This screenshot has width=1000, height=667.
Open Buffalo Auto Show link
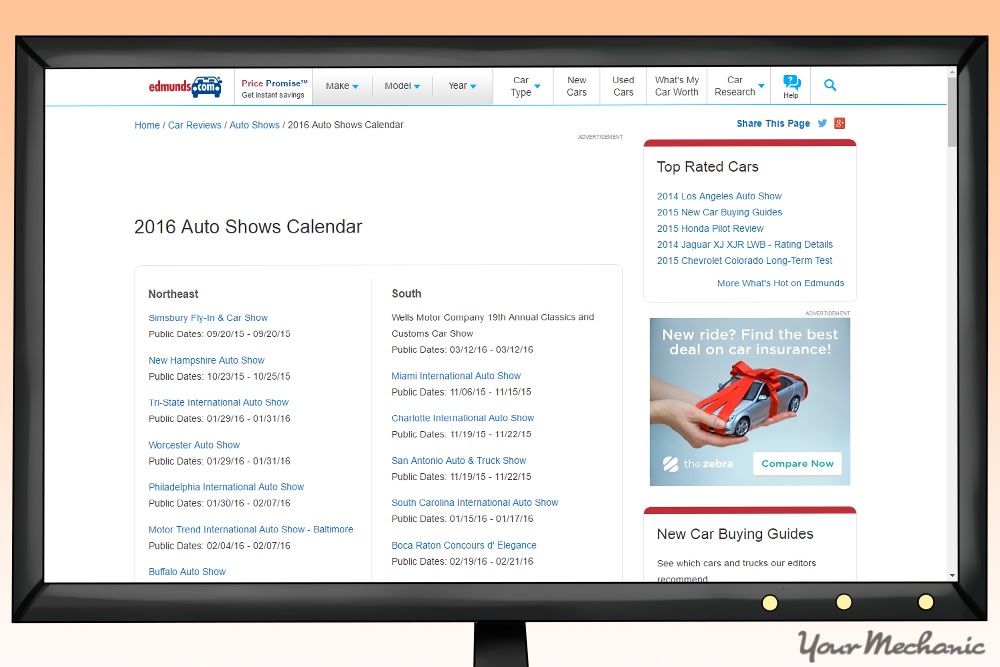[x=187, y=571]
